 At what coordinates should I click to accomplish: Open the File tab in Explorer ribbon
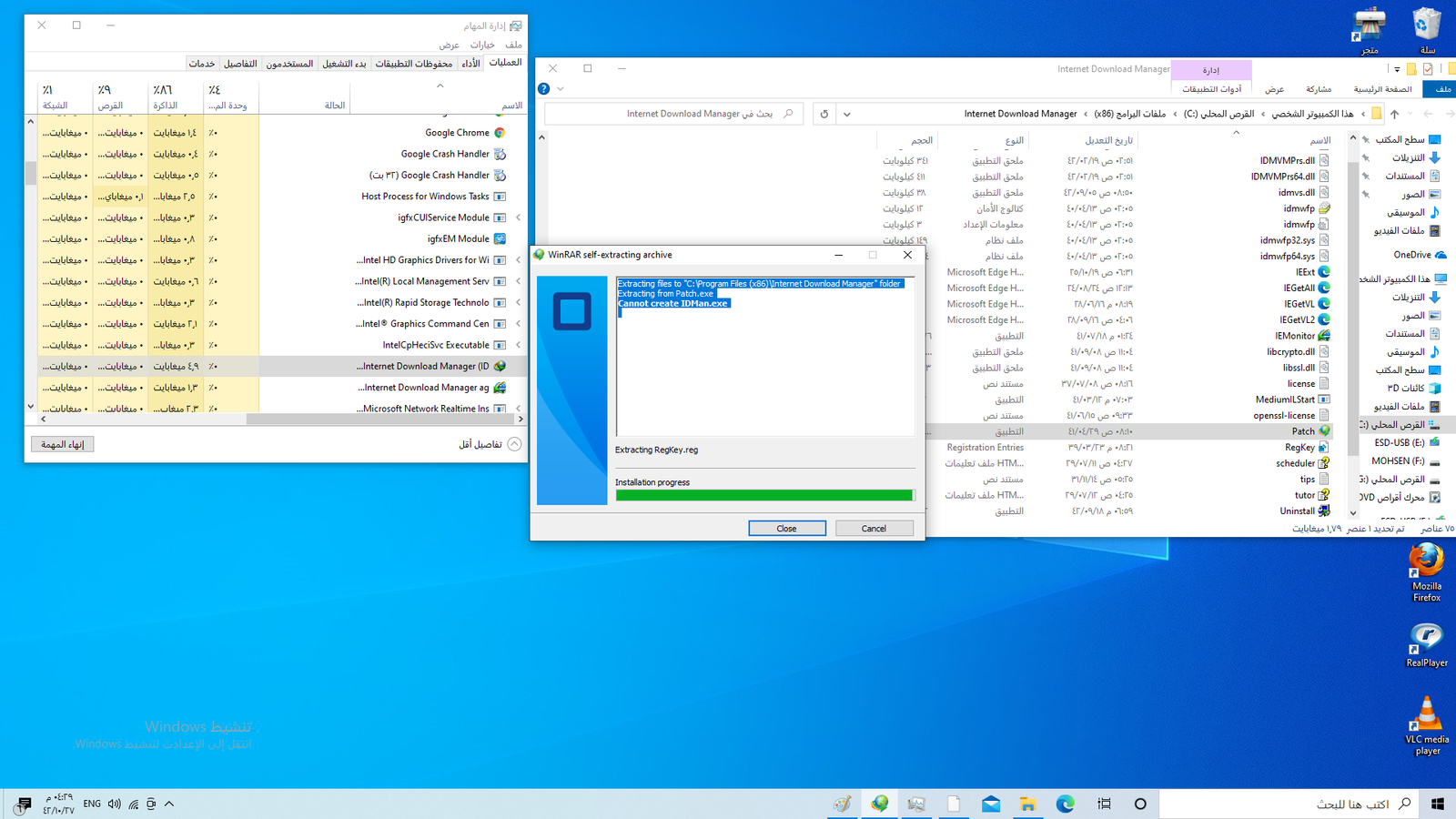pyautogui.click(x=1442, y=88)
